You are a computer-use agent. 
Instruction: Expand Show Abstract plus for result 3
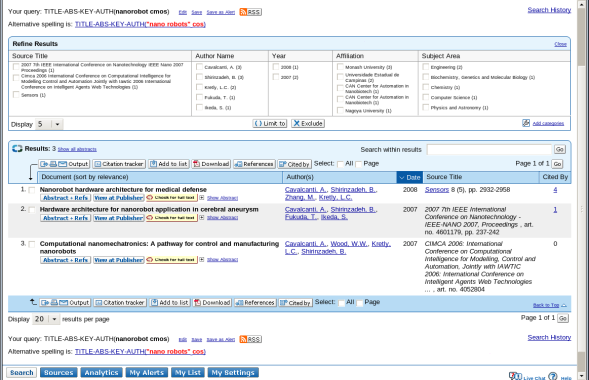[x=202, y=259]
